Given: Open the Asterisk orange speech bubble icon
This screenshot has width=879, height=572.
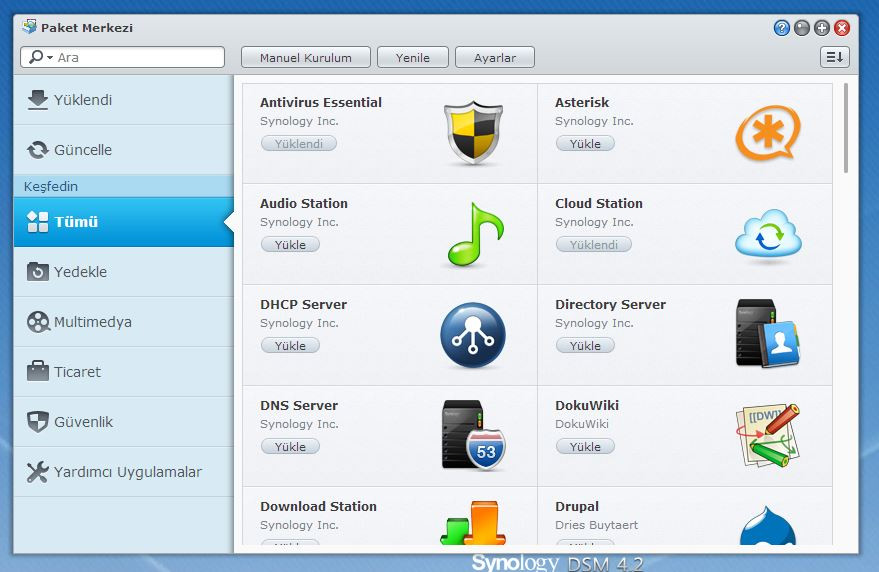Looking at the screenshot, I should point(768,133).
